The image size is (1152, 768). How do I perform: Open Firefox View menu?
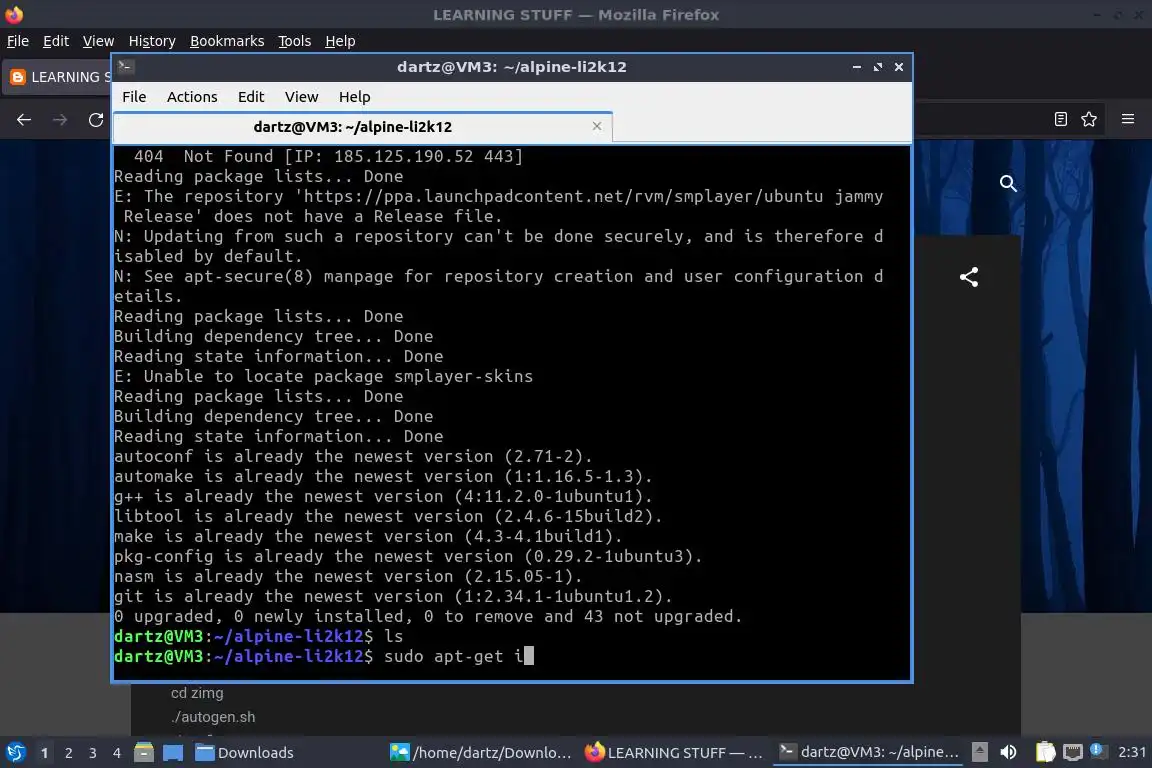point(98,41)
